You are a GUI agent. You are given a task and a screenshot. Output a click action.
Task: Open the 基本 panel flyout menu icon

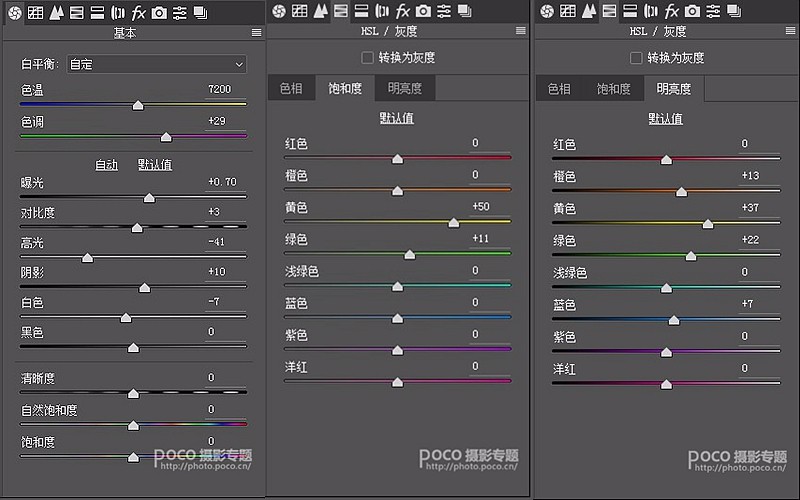[257, 33]
